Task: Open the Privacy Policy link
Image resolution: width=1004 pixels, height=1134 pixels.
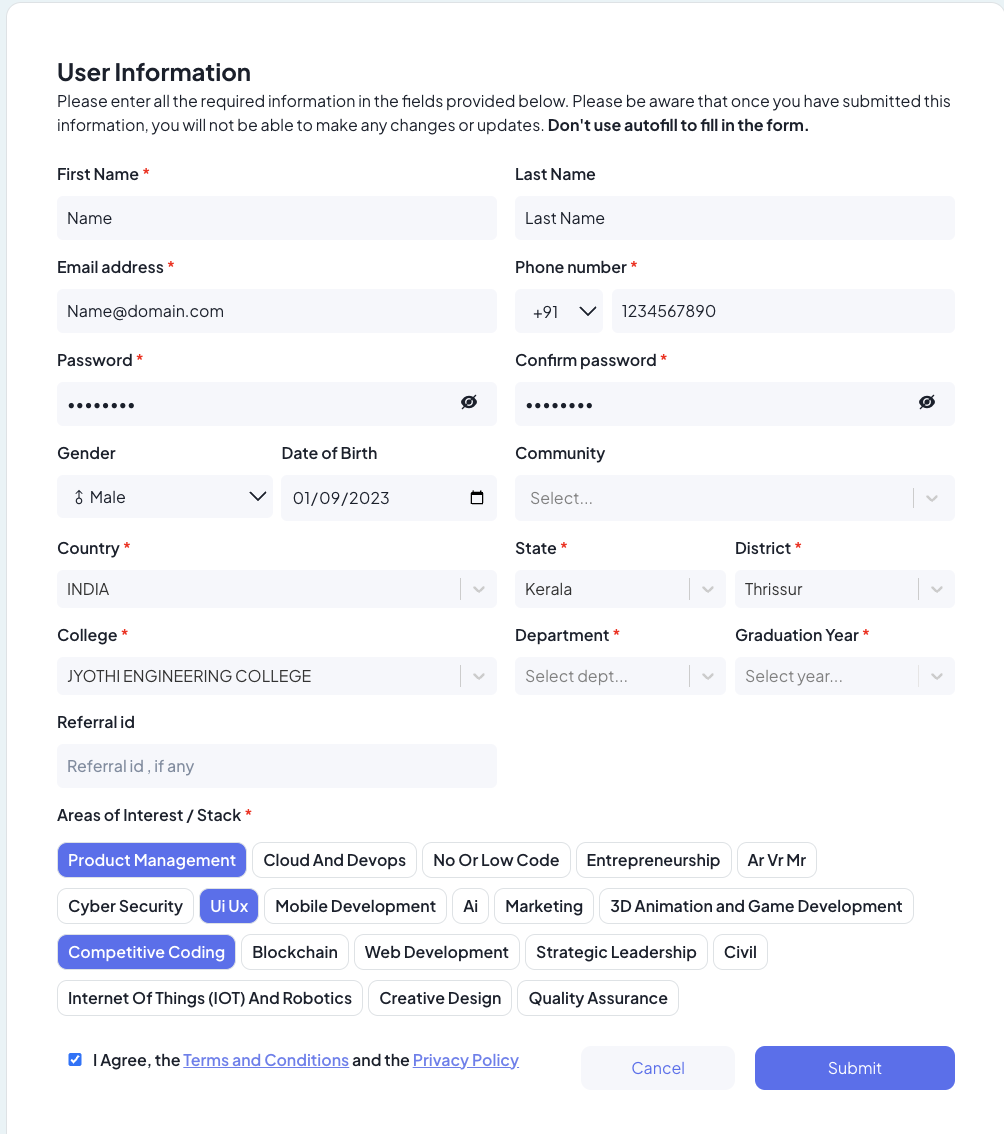Action: pyautogui.click(x=465, y=1060)
